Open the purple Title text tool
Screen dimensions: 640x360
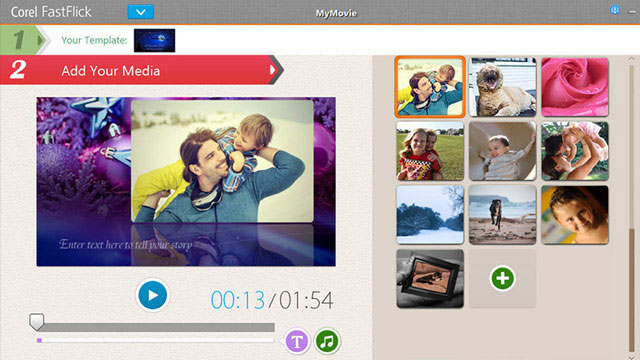click(297, 341)
